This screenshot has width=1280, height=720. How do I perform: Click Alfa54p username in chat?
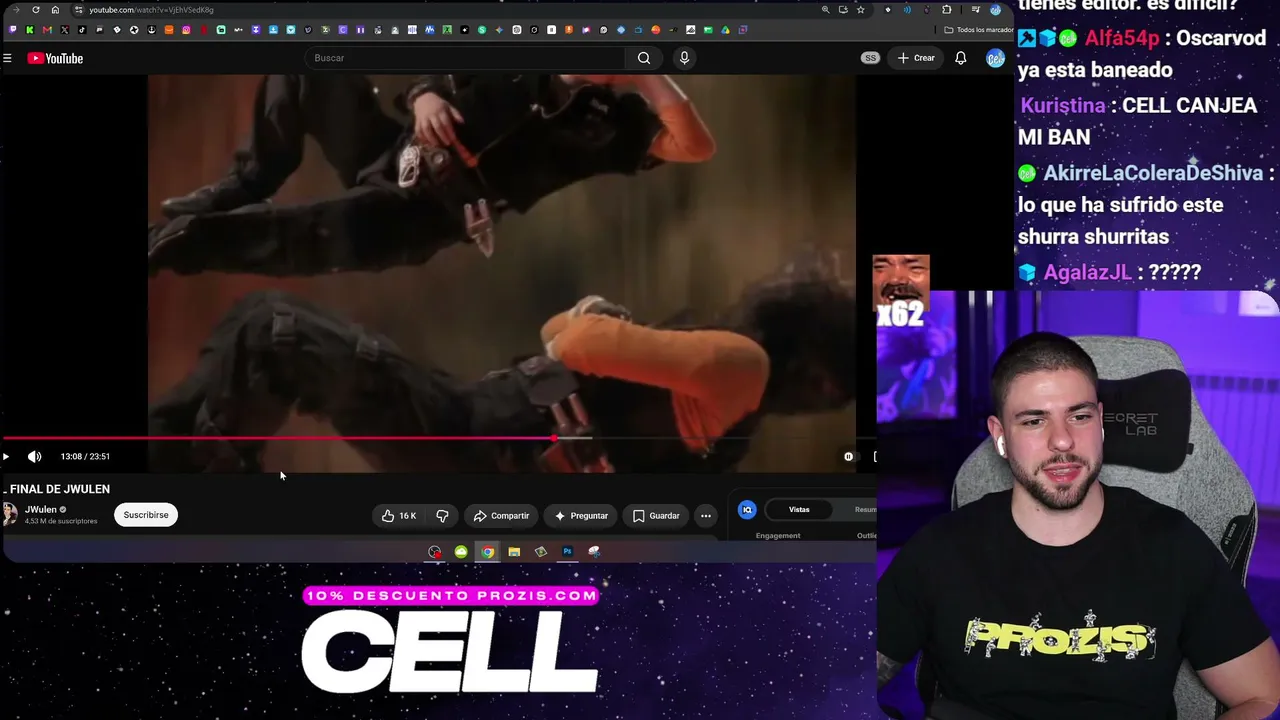pos(1122,38)
